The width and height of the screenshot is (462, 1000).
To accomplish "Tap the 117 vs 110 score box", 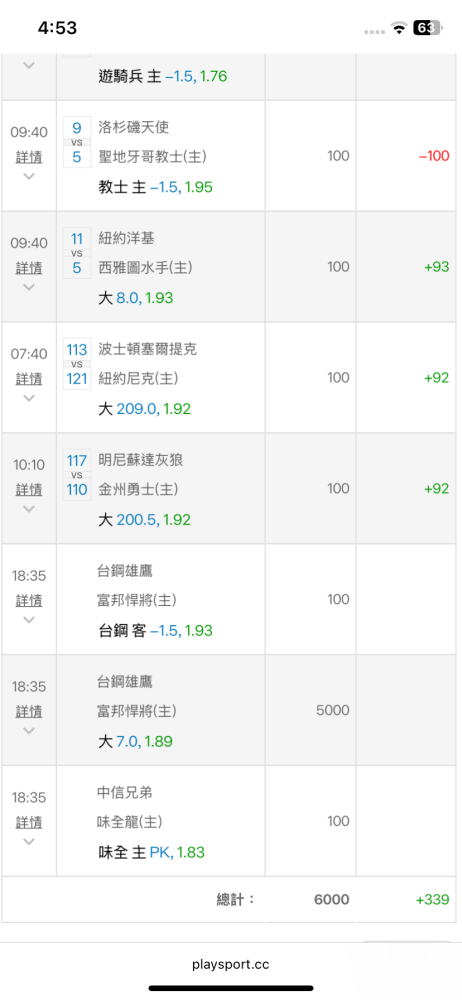I will [x=77, y=474].
